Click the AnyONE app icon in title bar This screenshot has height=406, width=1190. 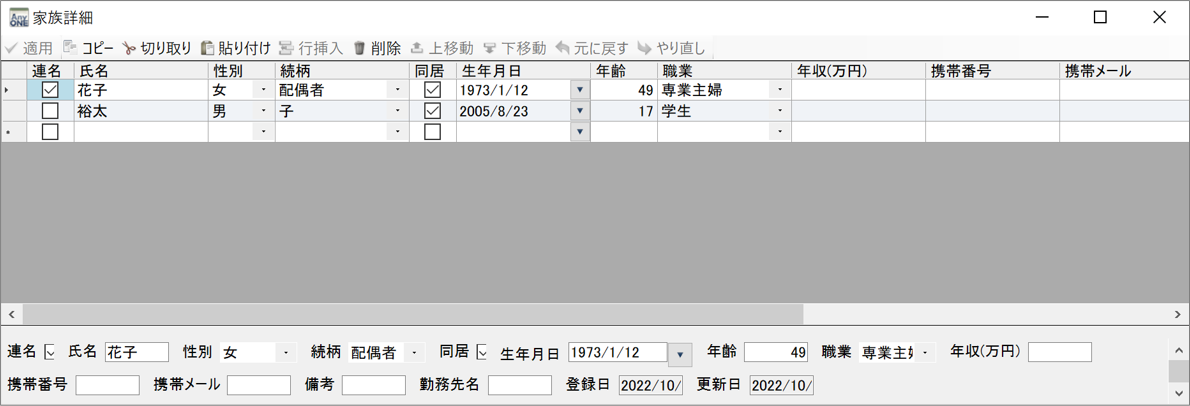17,17
